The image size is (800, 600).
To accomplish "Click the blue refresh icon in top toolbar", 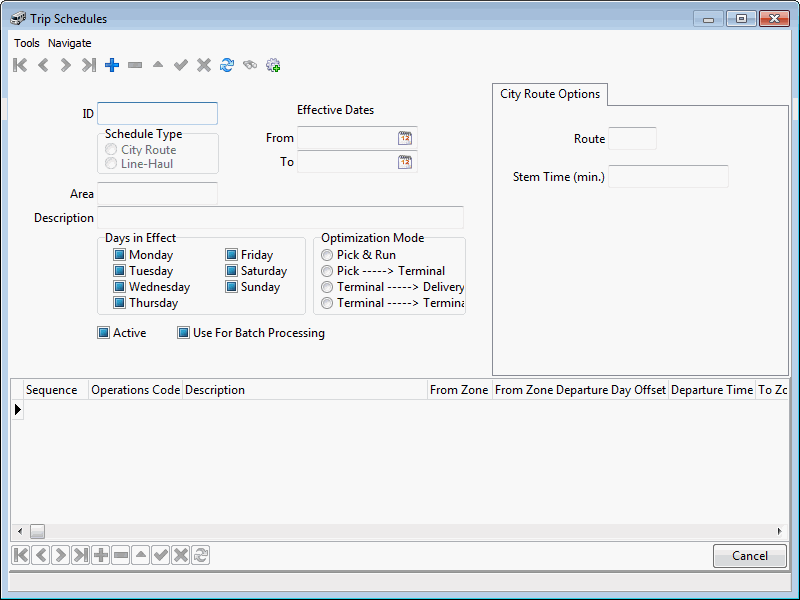I will coord(227,65).
